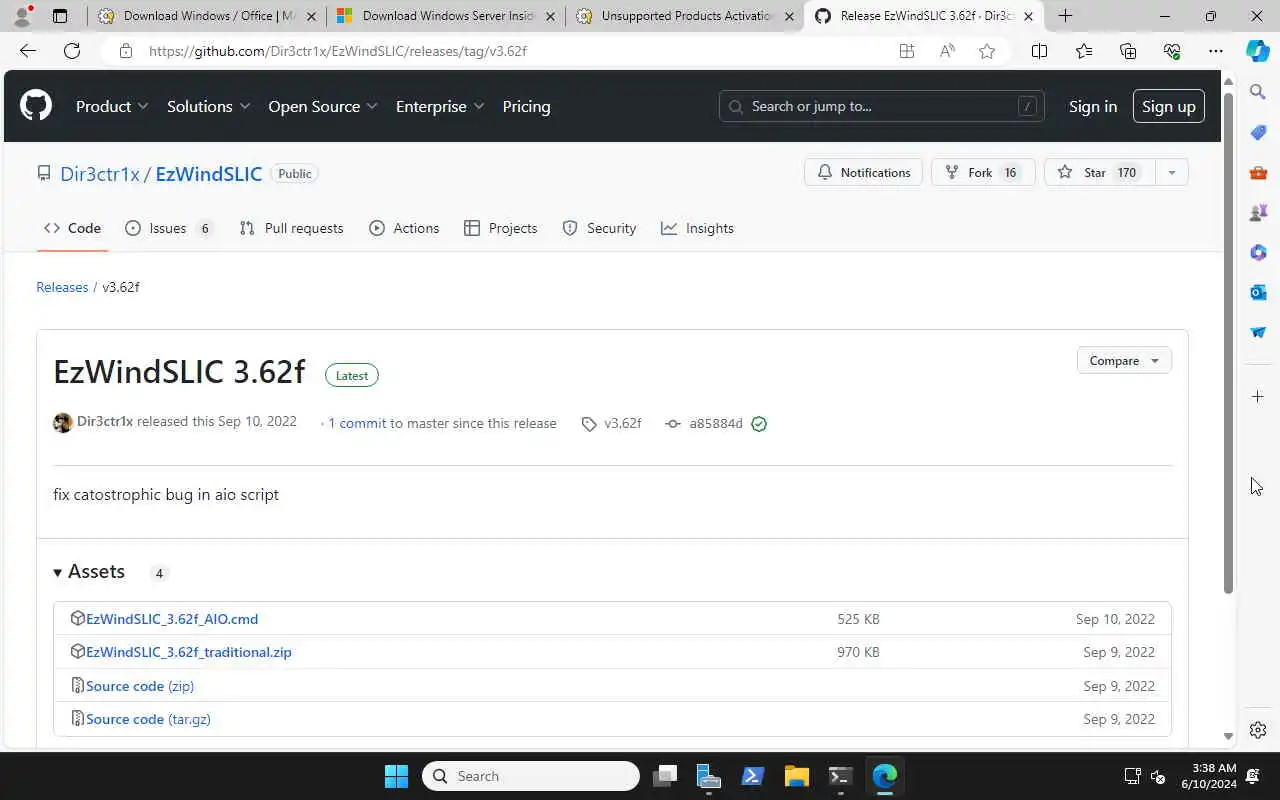Download EzWindSLIC_3.62f_AIO.cmd

point(172,619)
